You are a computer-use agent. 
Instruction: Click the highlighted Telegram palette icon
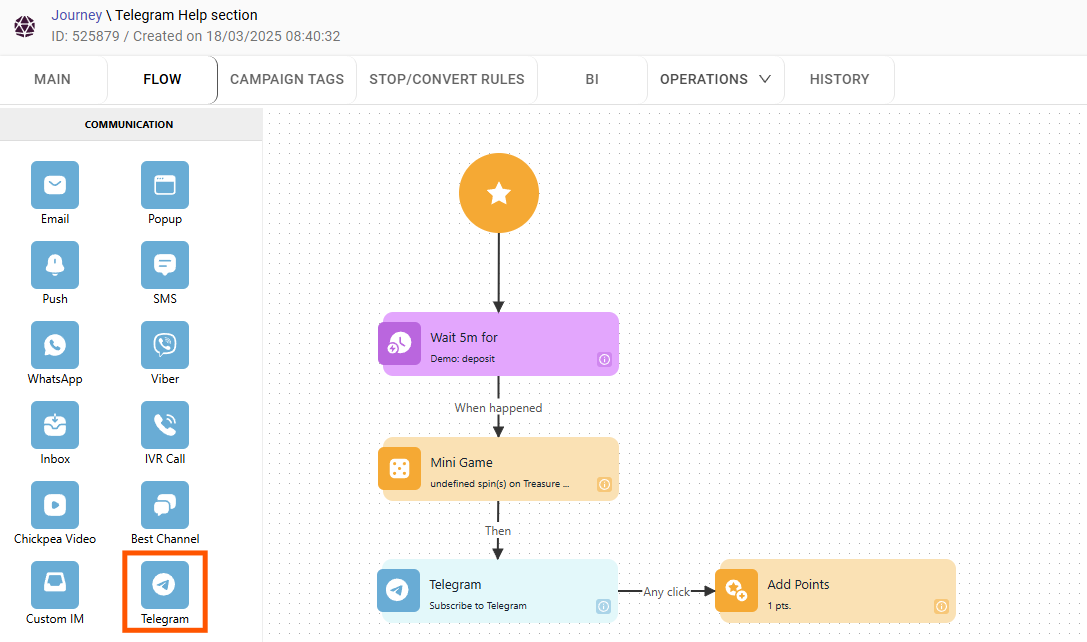pyautogui.click(x=165, y=585)
